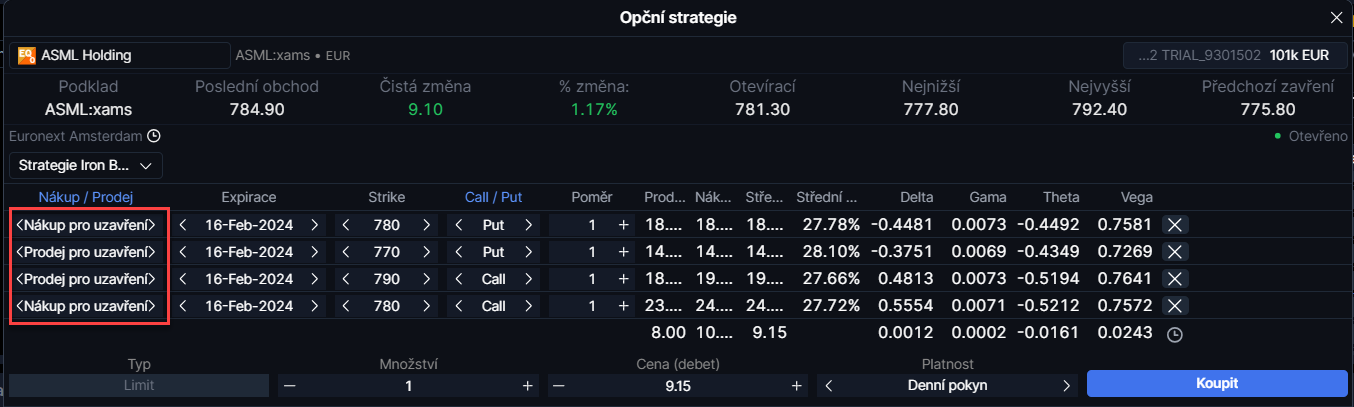This screenshot has width=1354, height=407.
Task: Click the Koupit button
Action: pyautogui.click(x=1217, y=384)
